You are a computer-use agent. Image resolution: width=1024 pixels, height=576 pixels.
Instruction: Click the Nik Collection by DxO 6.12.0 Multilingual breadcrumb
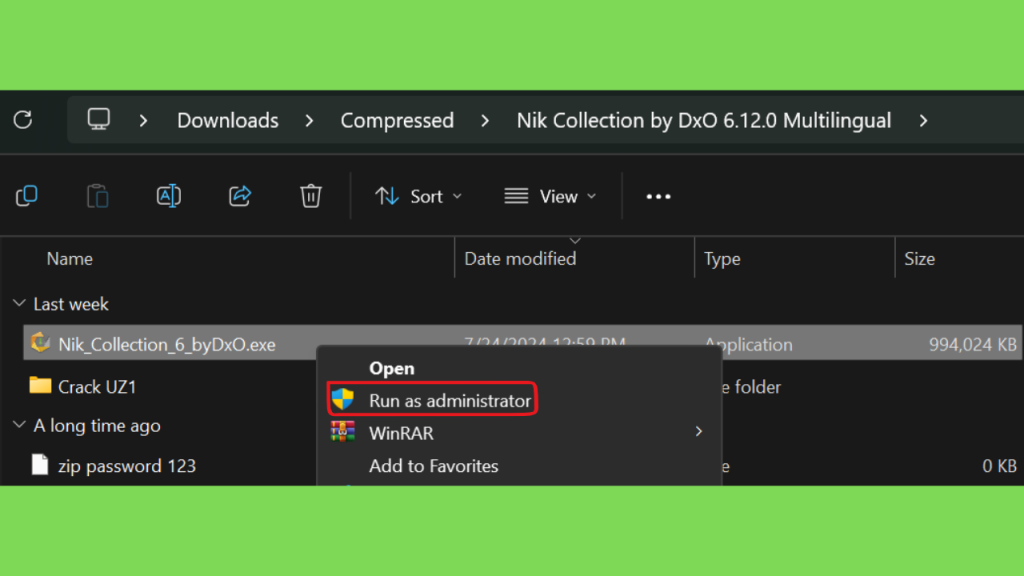click(x=704, y=121)
